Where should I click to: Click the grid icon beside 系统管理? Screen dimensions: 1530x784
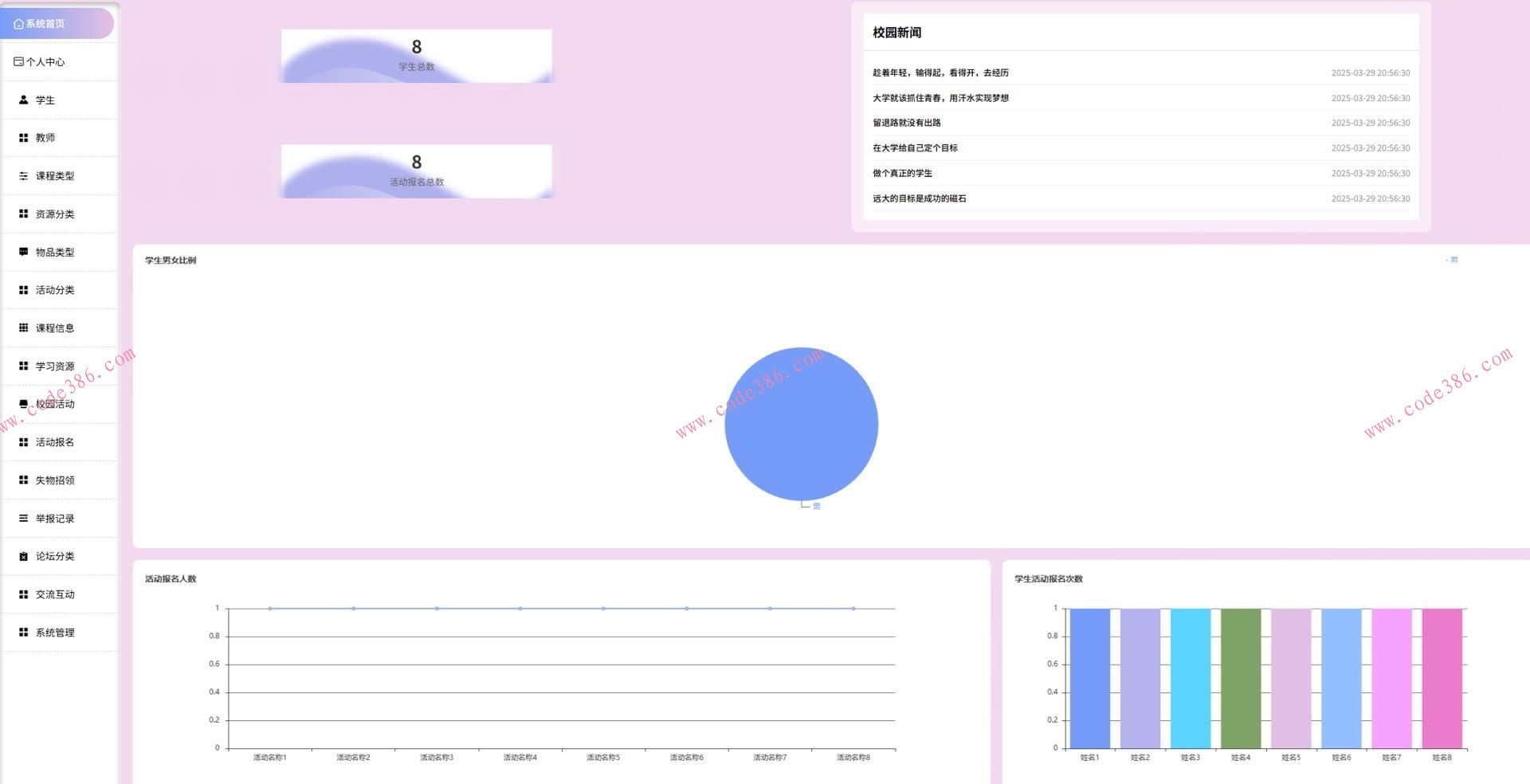click(x=24, y=633)
